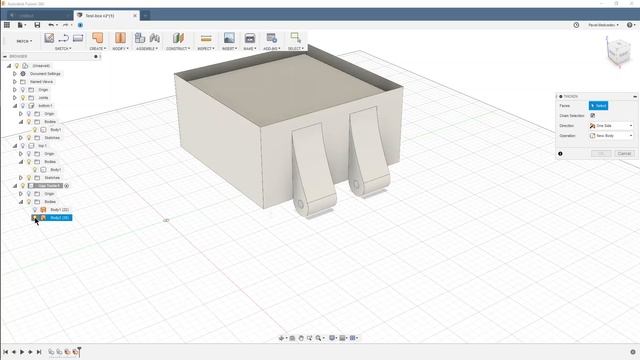Image resolution: width=640 pixels, height=360 pixels.
Task: Click the Joint icon in Assemble group
Action: pos(155,38)
